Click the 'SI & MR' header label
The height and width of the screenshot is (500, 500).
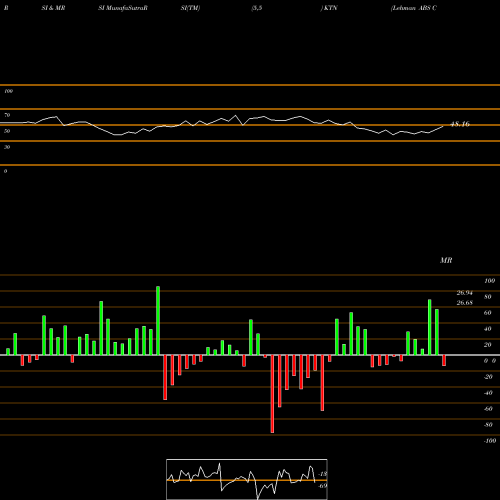pos(53,8)
